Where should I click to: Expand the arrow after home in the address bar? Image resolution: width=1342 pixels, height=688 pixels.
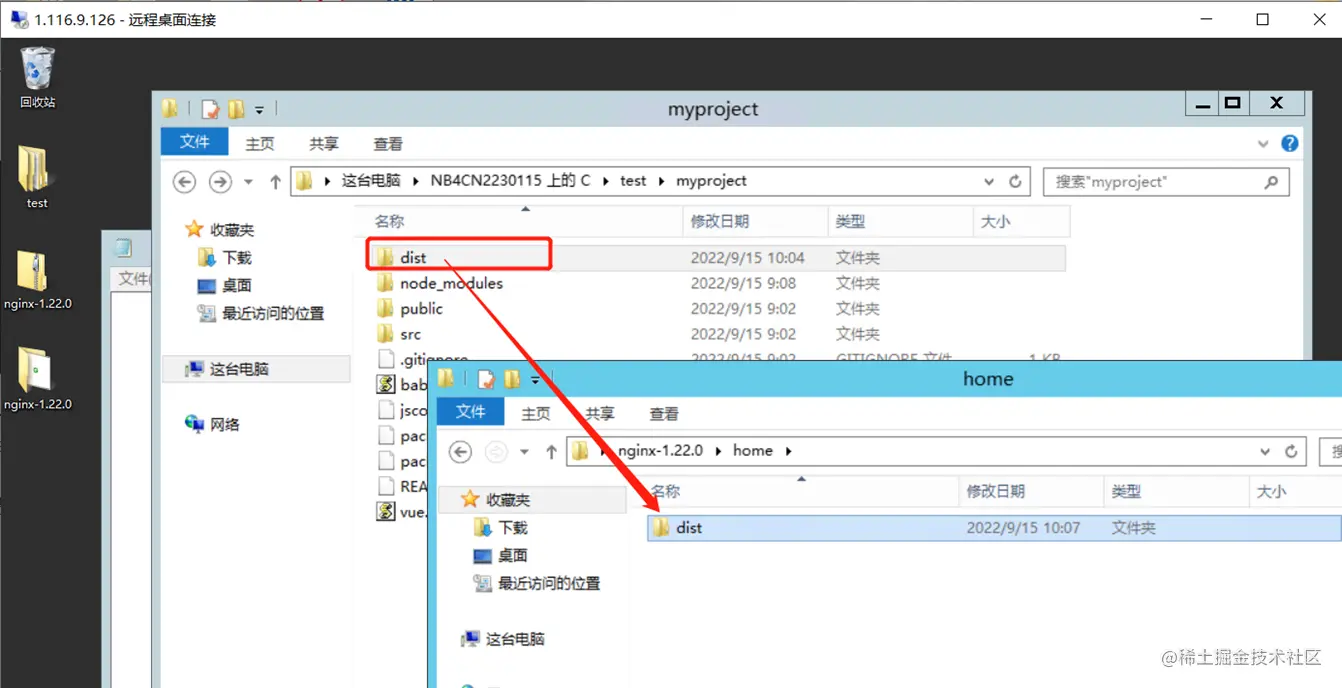[788, 452]
